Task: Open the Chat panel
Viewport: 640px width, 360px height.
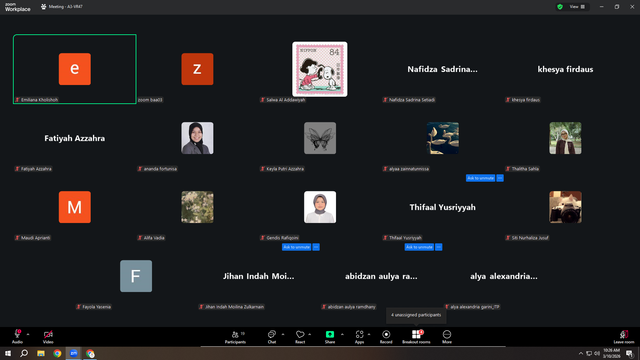Action: click(x=272, y=337)
